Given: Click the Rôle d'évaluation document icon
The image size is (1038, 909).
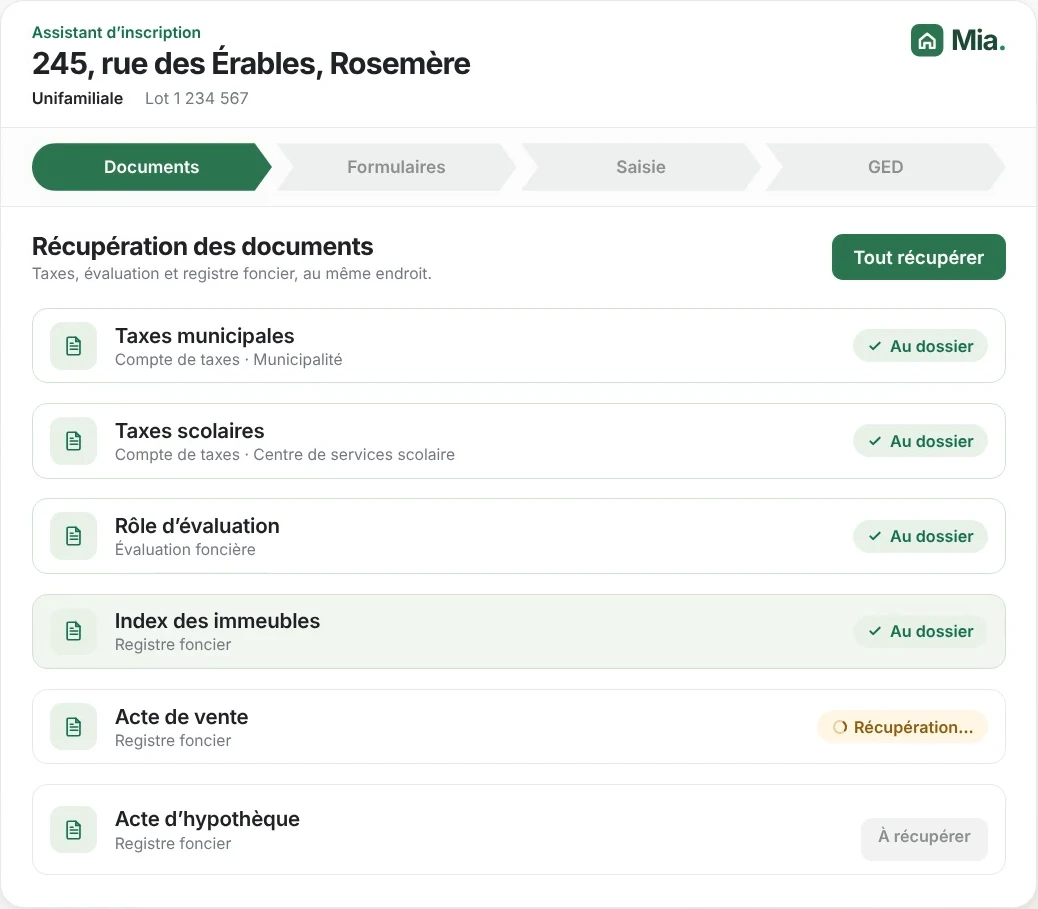Looking at the screenshot, I should click(73, 536).
